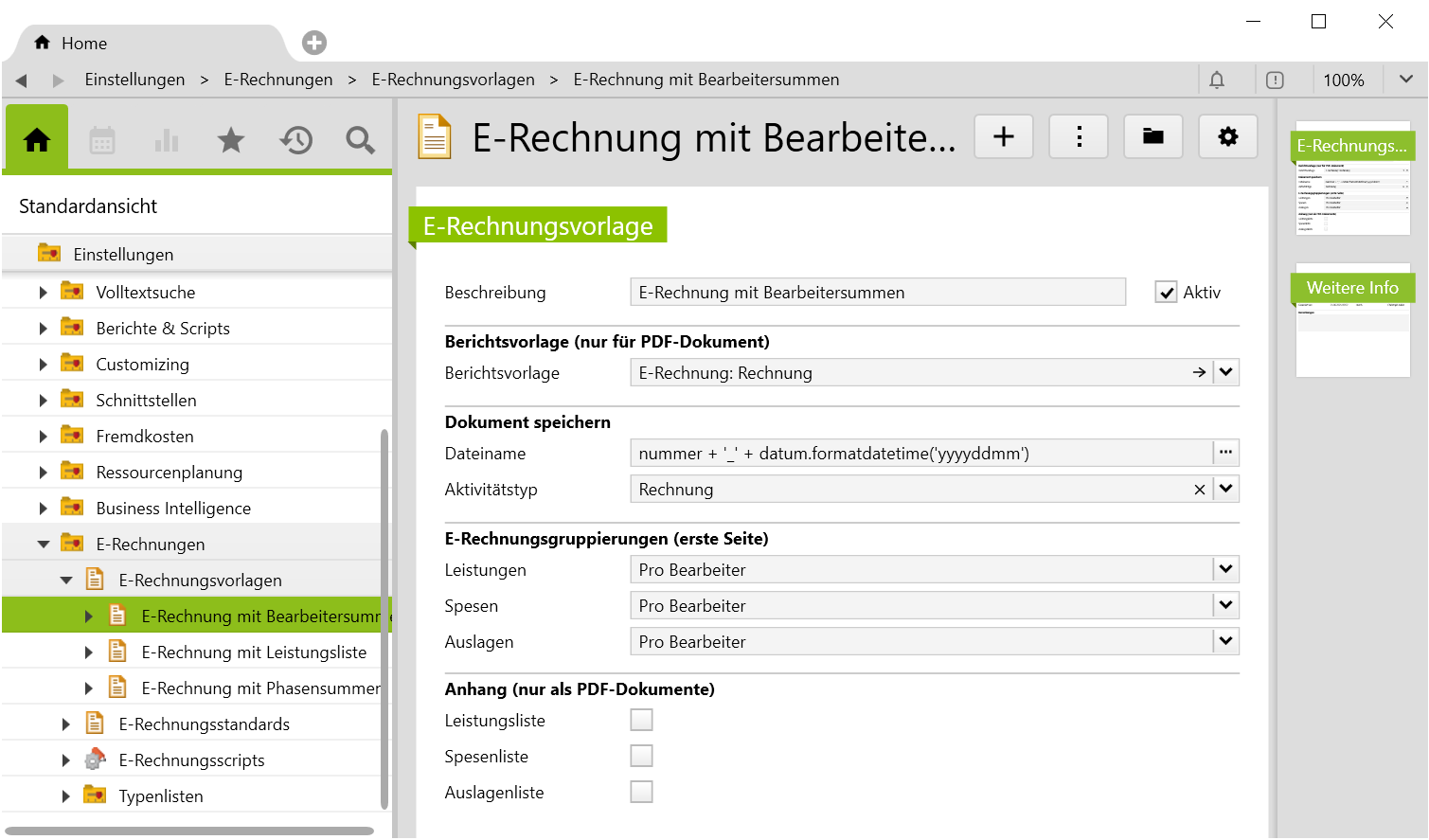The width and height of the screenshot is (1429, 840).
Task: Open the Berichtsvorlage dropdown
Action: (1226, 373)
